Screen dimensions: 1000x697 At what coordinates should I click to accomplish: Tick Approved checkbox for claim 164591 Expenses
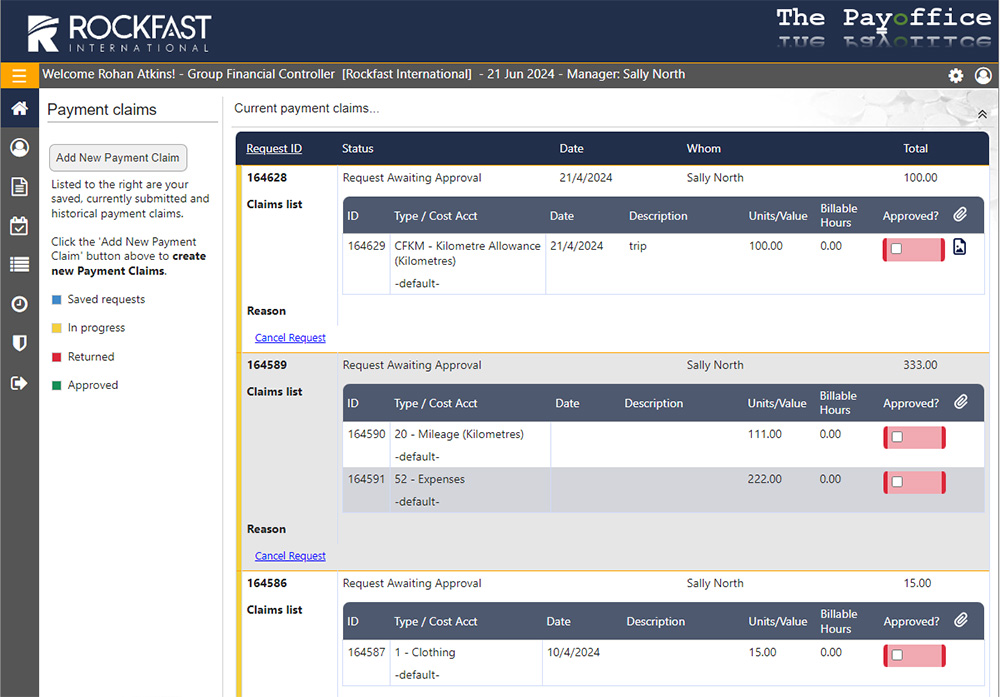coord(897,481)
